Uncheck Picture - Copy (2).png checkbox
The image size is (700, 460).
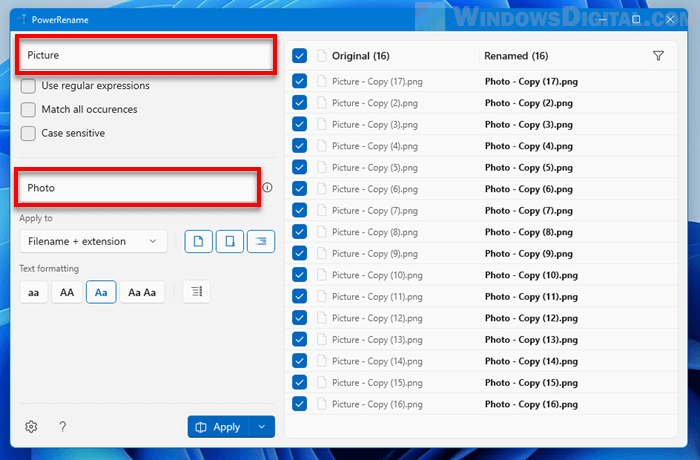(x=300, y=103)
